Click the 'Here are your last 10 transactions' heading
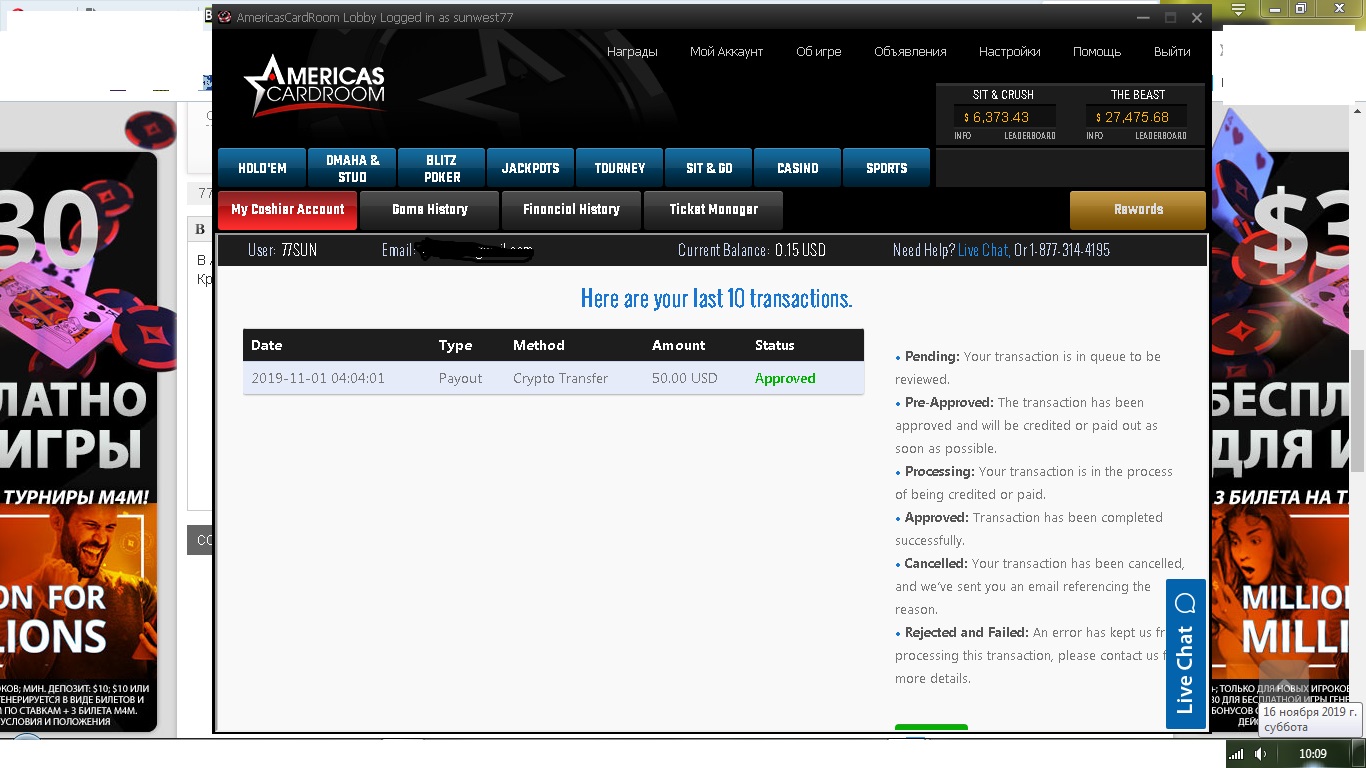 (716, 298)
